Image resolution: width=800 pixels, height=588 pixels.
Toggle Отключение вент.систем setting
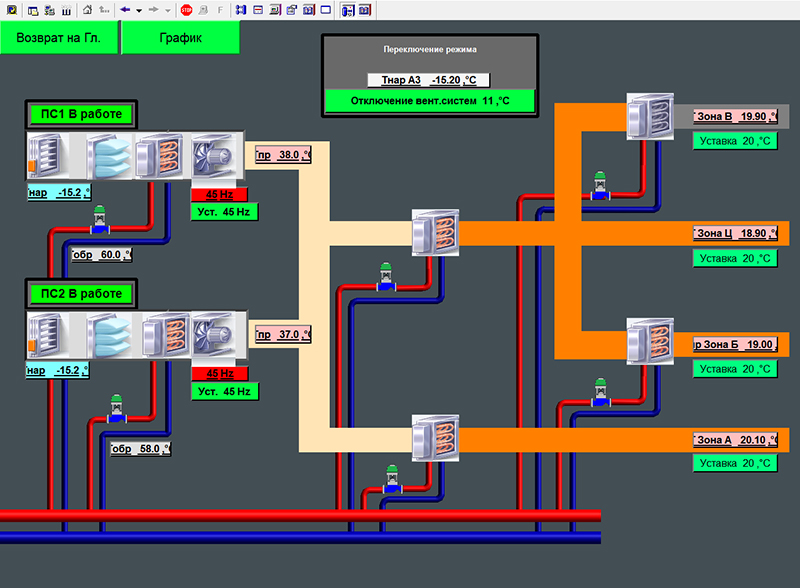pyautogui.click(x=429, y=102)
